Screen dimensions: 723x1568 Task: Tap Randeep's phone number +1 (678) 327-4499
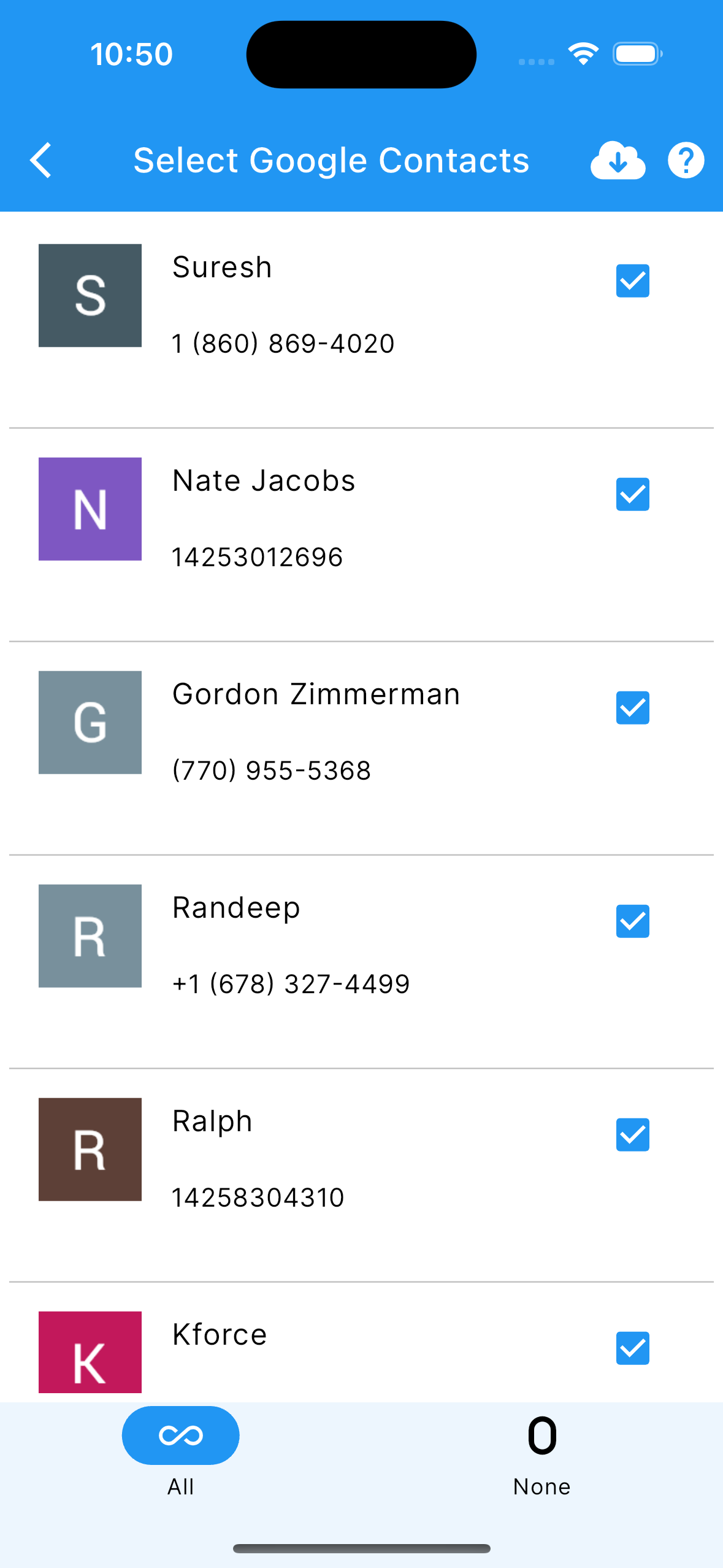point(291,984)
